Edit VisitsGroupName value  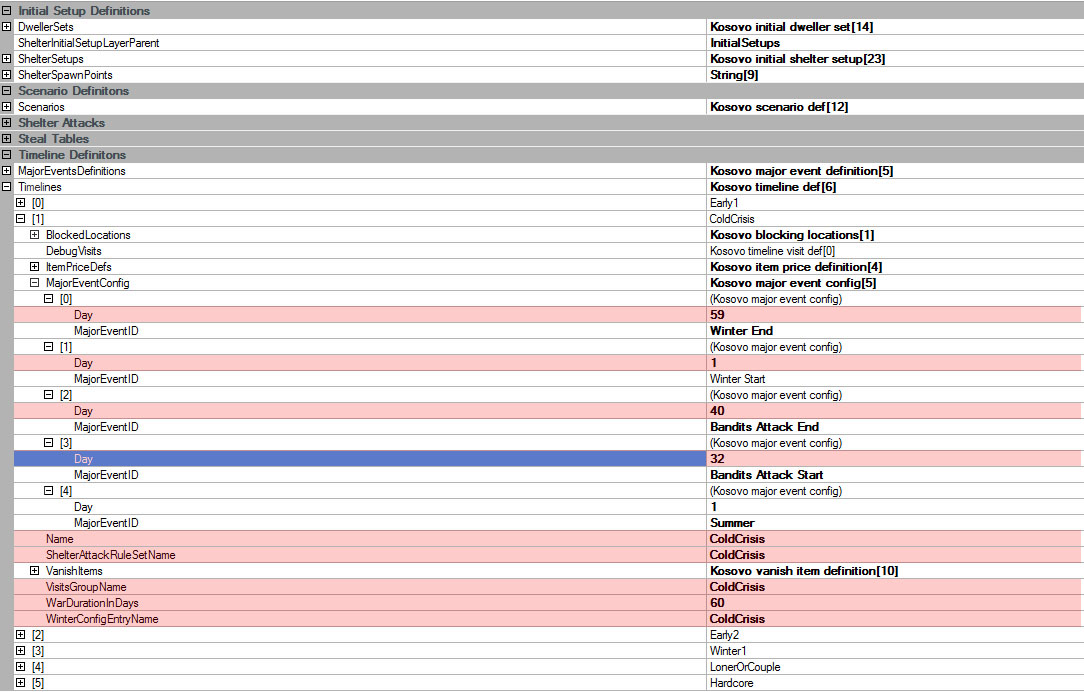pyautogui.click(x=895, y=587)
